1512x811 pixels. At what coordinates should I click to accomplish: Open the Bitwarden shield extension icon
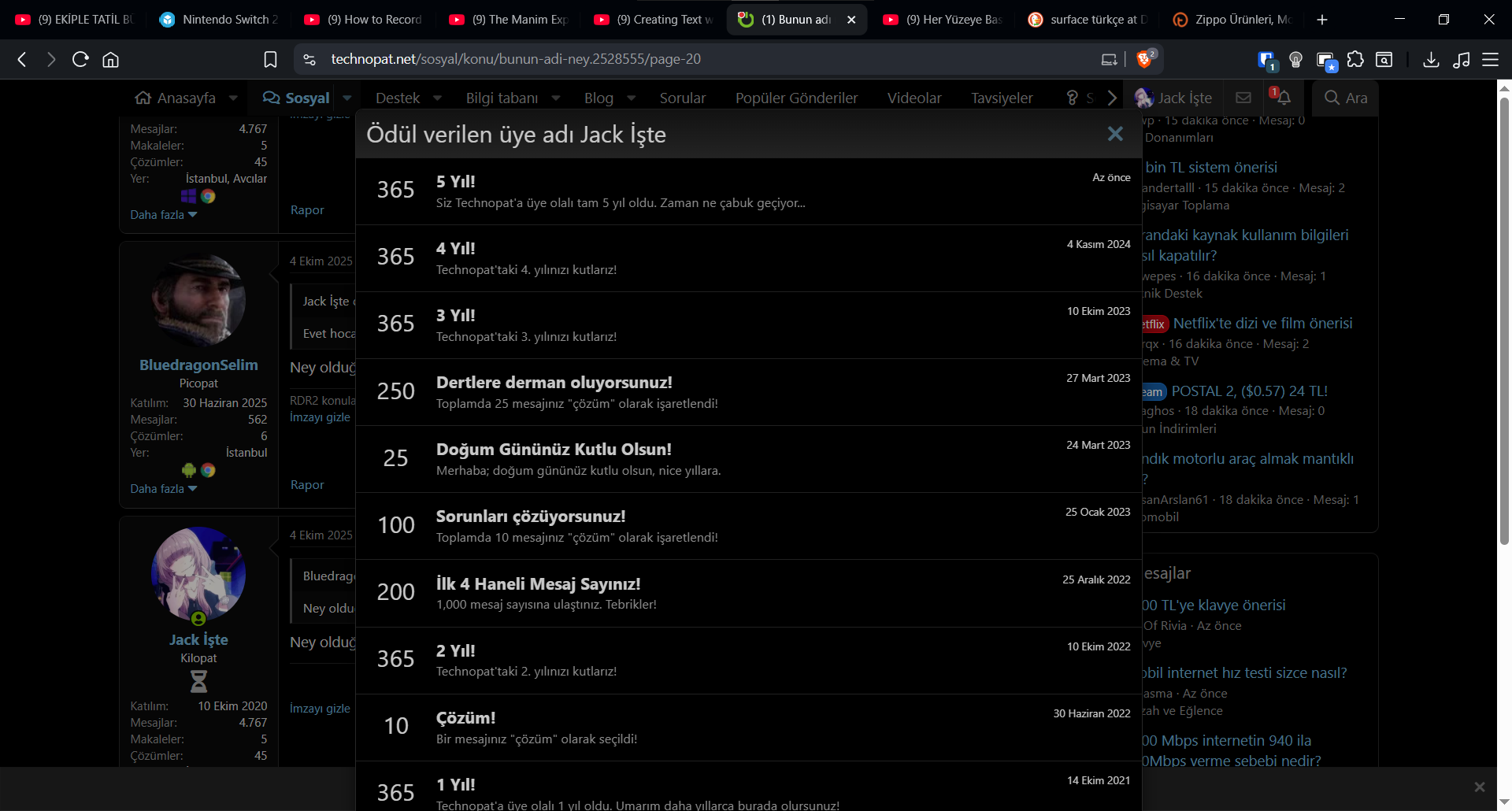click(1266, 60)
